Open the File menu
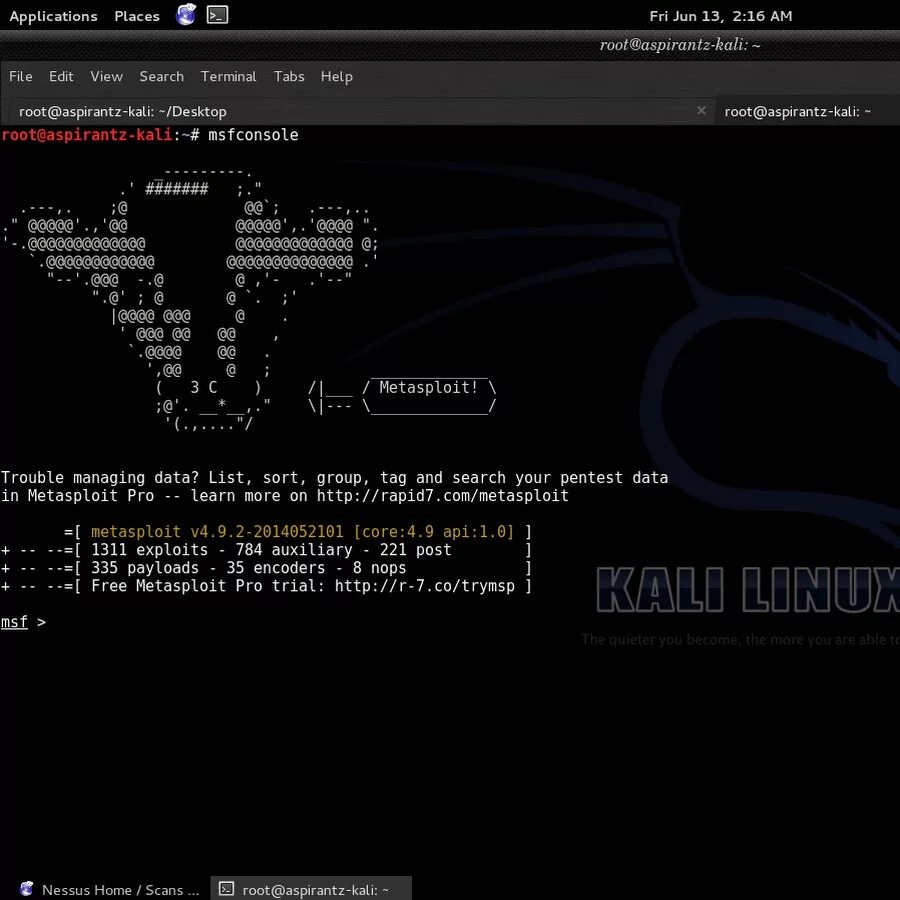The width and height of the screenshot is (900, 900). pos(21,76)
